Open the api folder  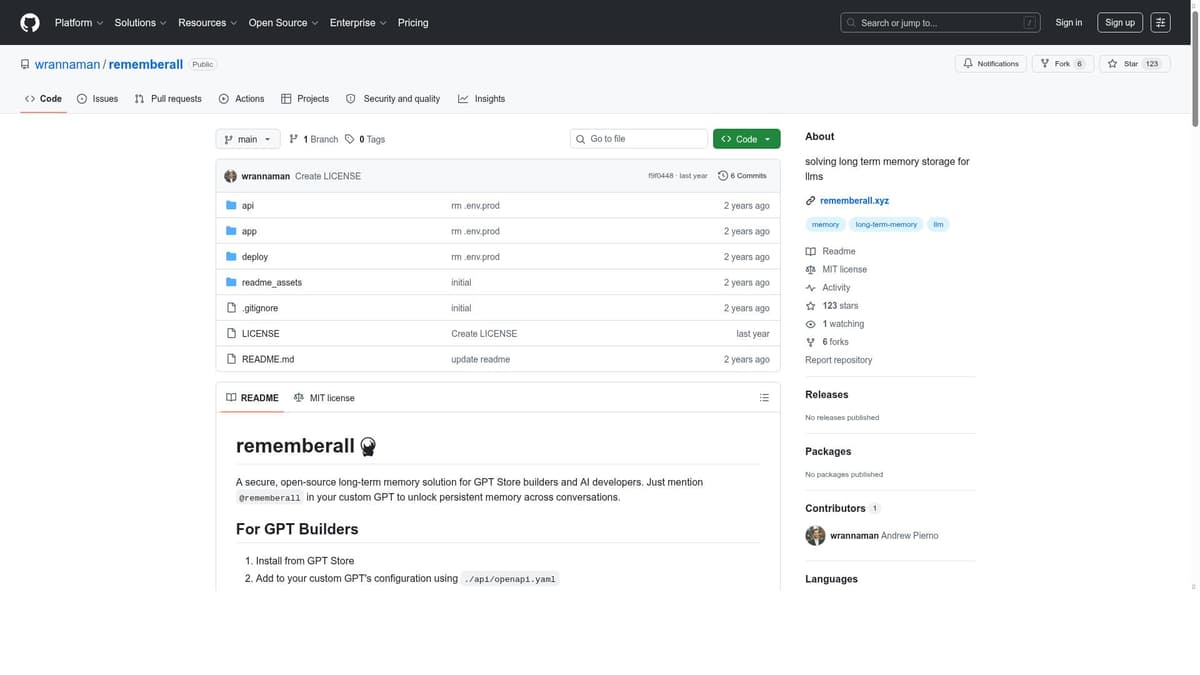coord(247,206)
